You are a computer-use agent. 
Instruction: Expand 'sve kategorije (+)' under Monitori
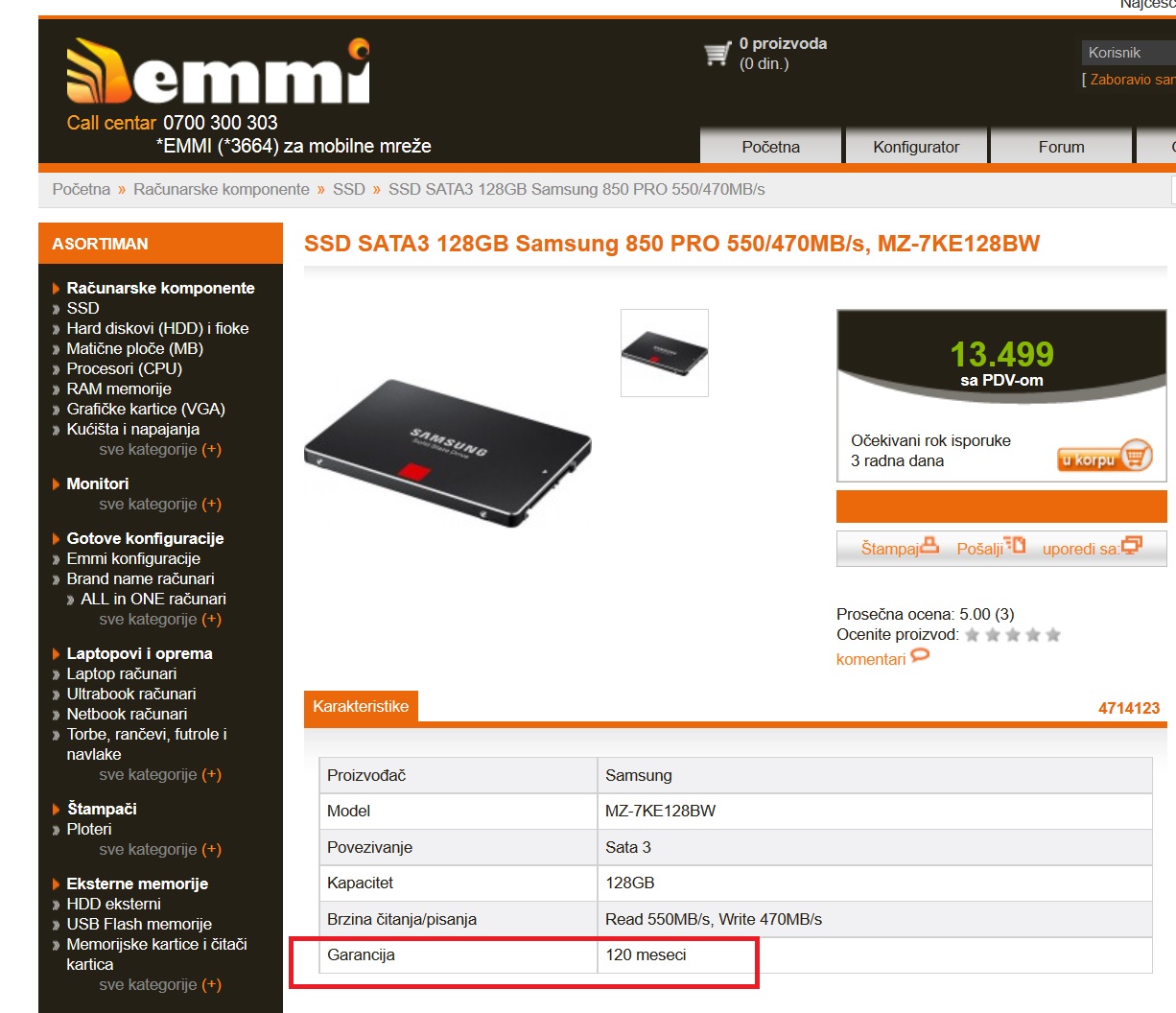[160, 504]
